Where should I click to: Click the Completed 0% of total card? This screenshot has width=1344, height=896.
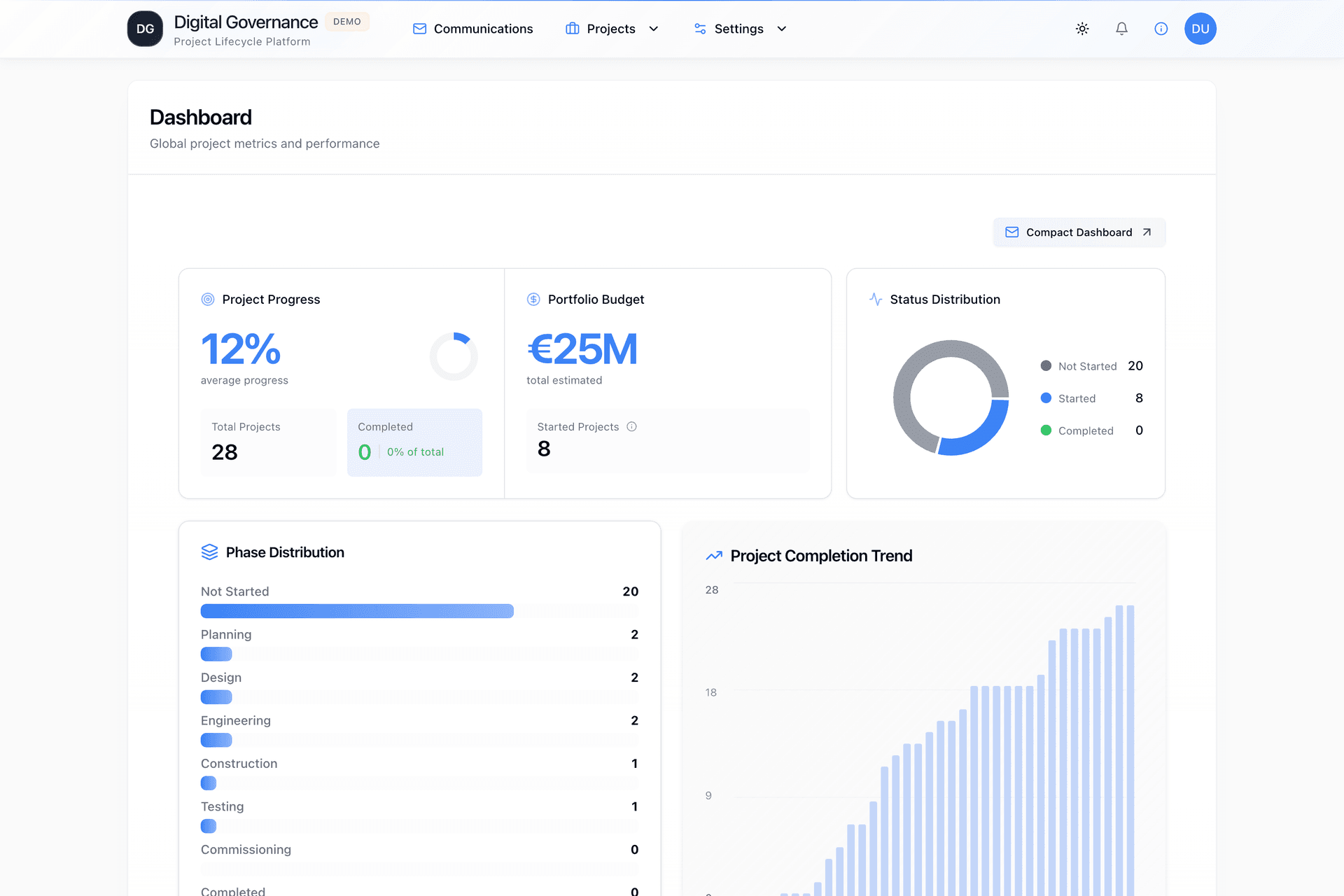414,442
